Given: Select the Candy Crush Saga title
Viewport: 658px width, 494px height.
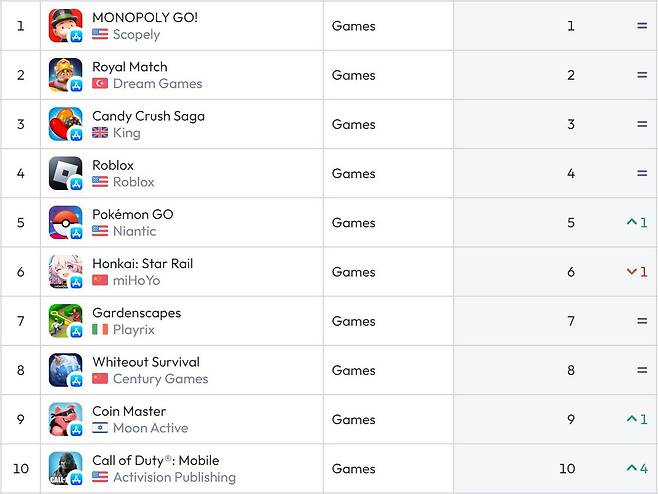Looking at the screenshot, I should tap(148, 116).
